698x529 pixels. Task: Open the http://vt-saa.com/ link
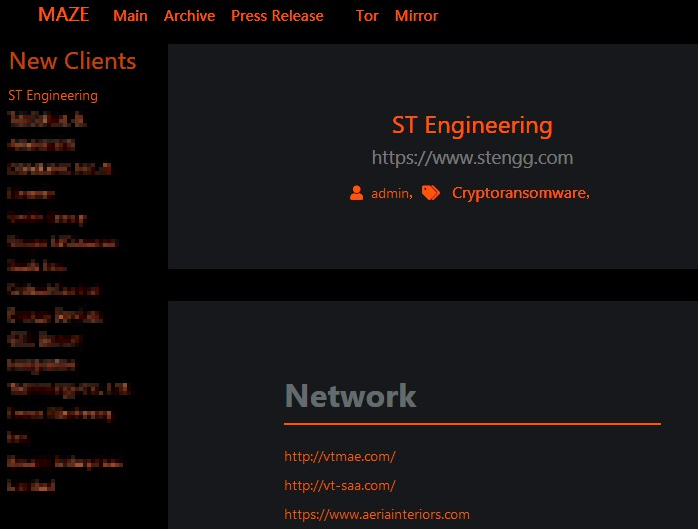pyautogui.click(x=340, y=485)
